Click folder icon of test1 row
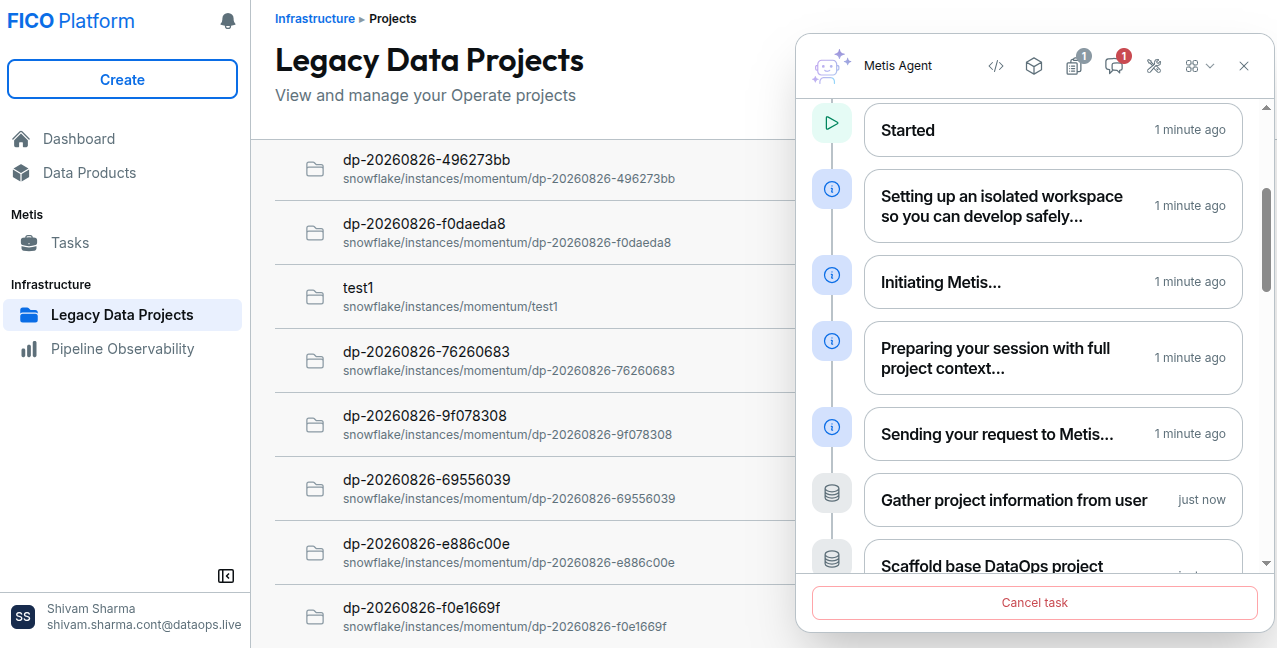The width and height of the screenshot is (1277, 648). pyautogui.click(x=315, y=297)
